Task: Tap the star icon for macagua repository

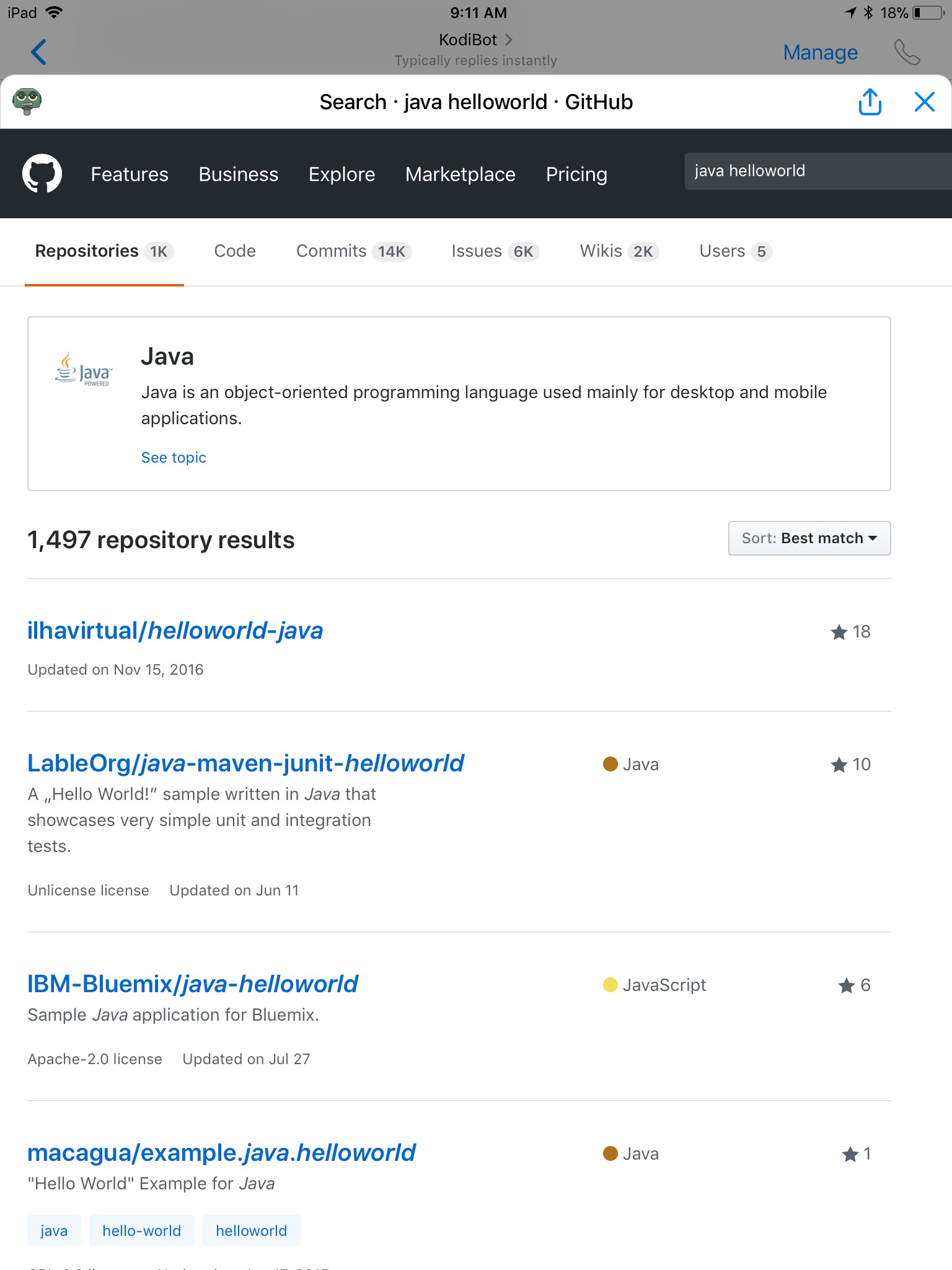Action: click(x=850, y=1154)
